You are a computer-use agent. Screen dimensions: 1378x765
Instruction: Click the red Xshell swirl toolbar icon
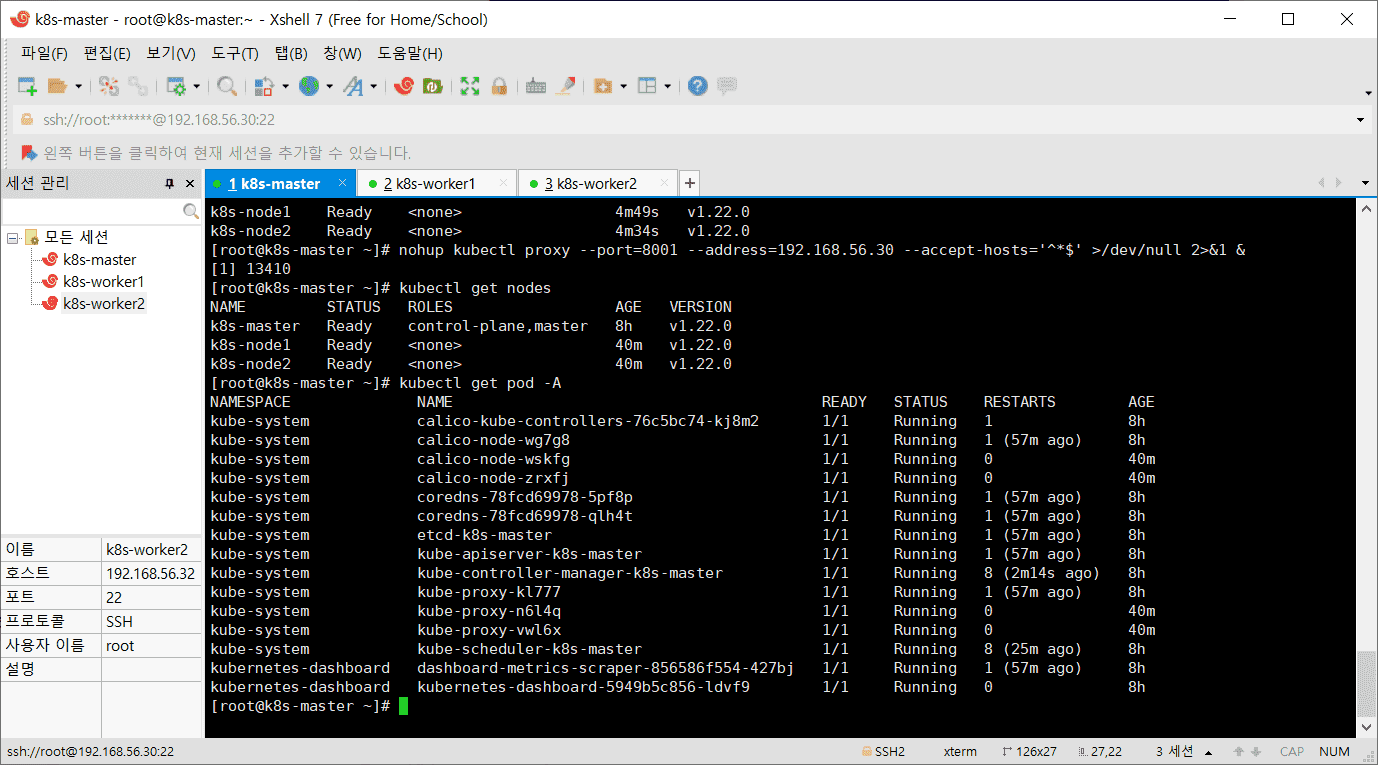pos(404,86)
